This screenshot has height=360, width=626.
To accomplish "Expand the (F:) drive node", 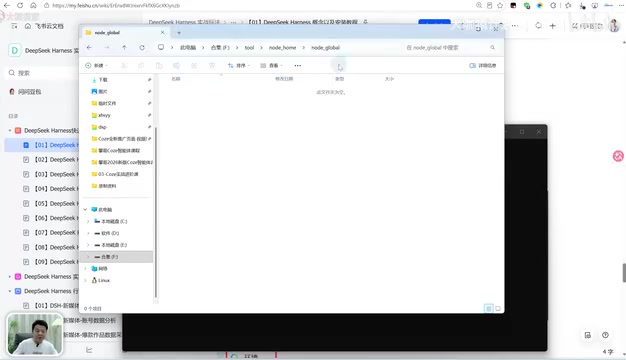I will point(88,257).
